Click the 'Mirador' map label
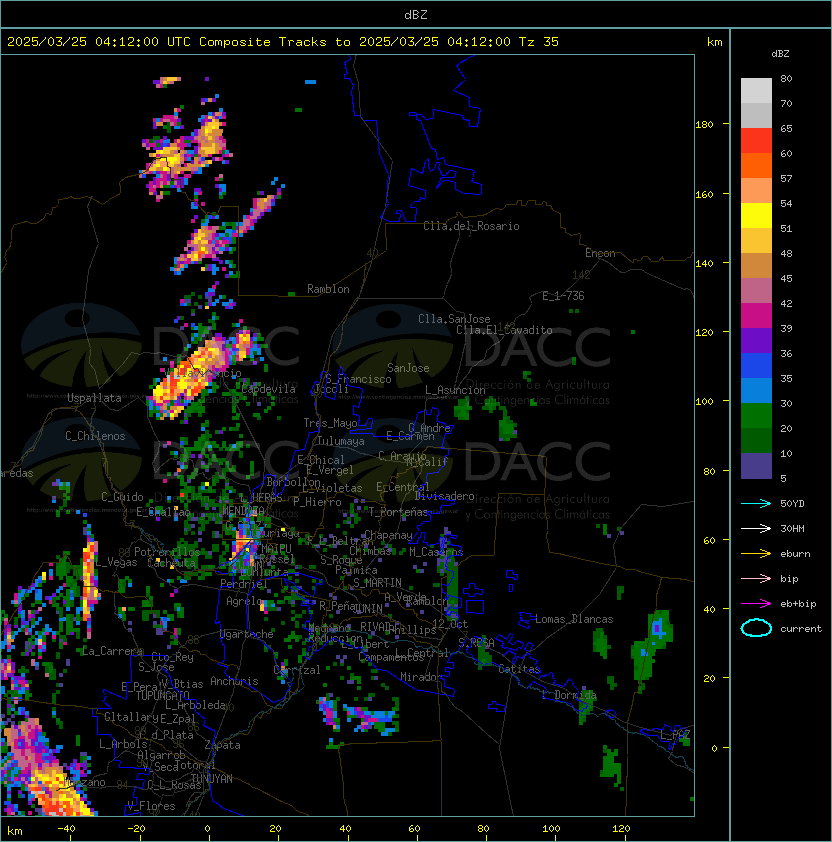 pos(422,677)
